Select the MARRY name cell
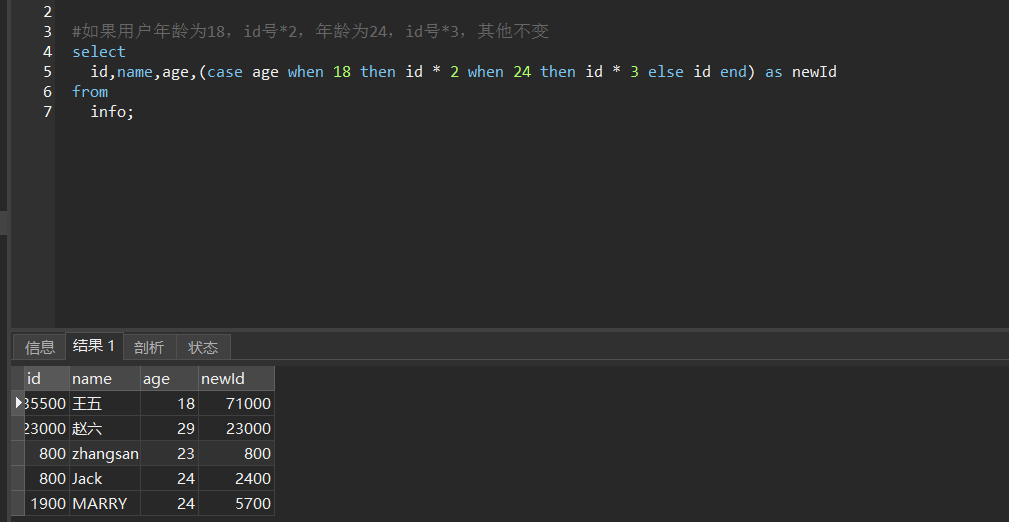1009x522 pixels. [104, 503]
